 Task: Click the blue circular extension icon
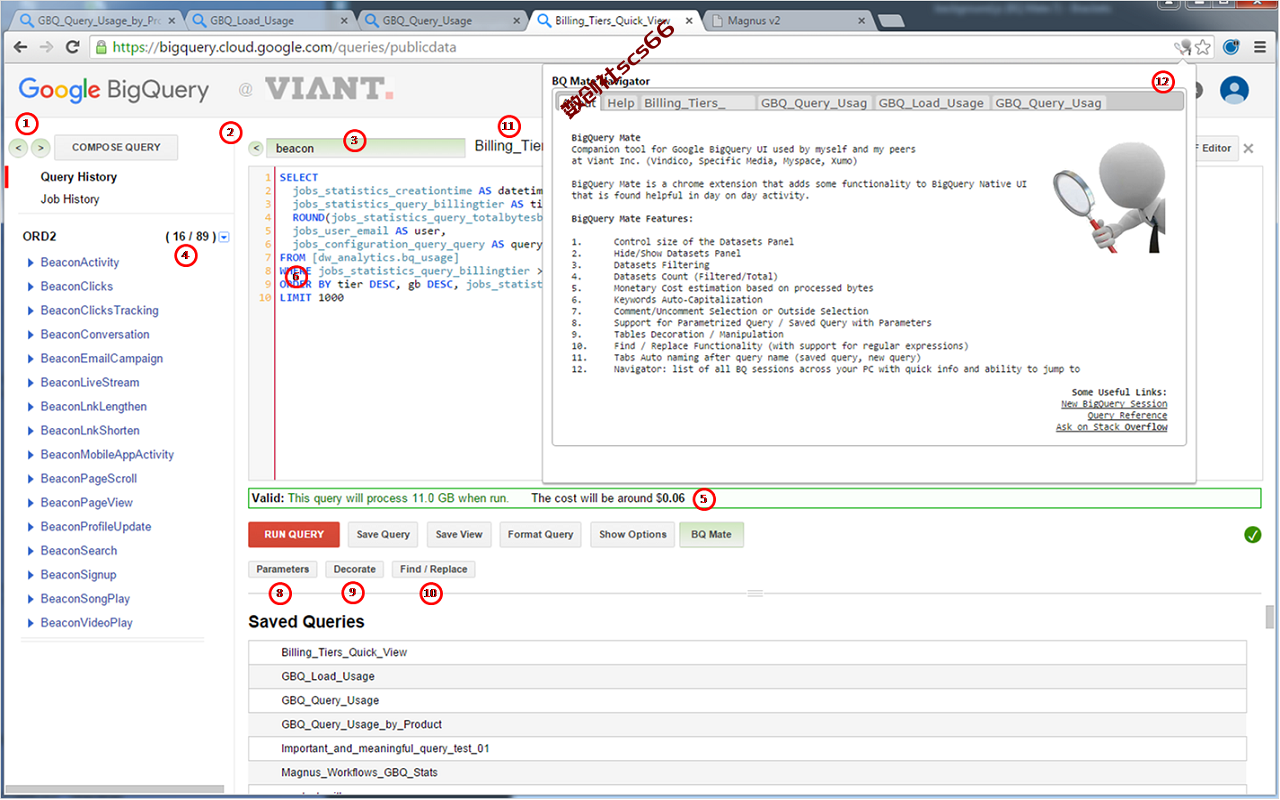point(1232,47)
